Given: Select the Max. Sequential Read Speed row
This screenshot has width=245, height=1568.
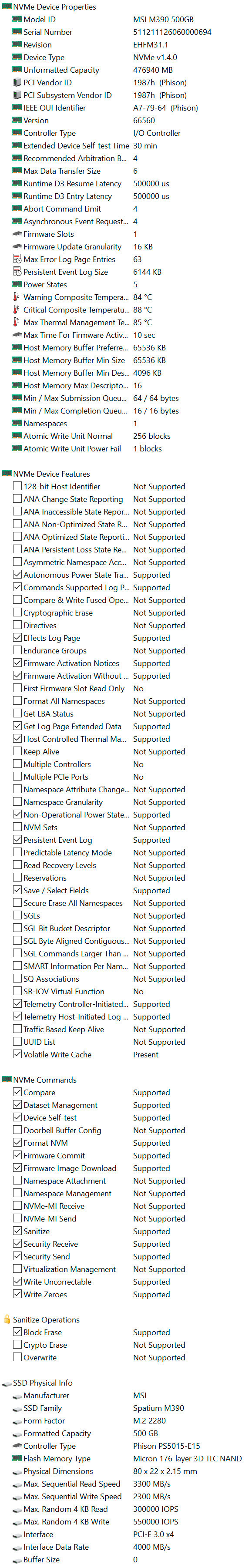Looking at the screenshot, I should coord(122,1484).
